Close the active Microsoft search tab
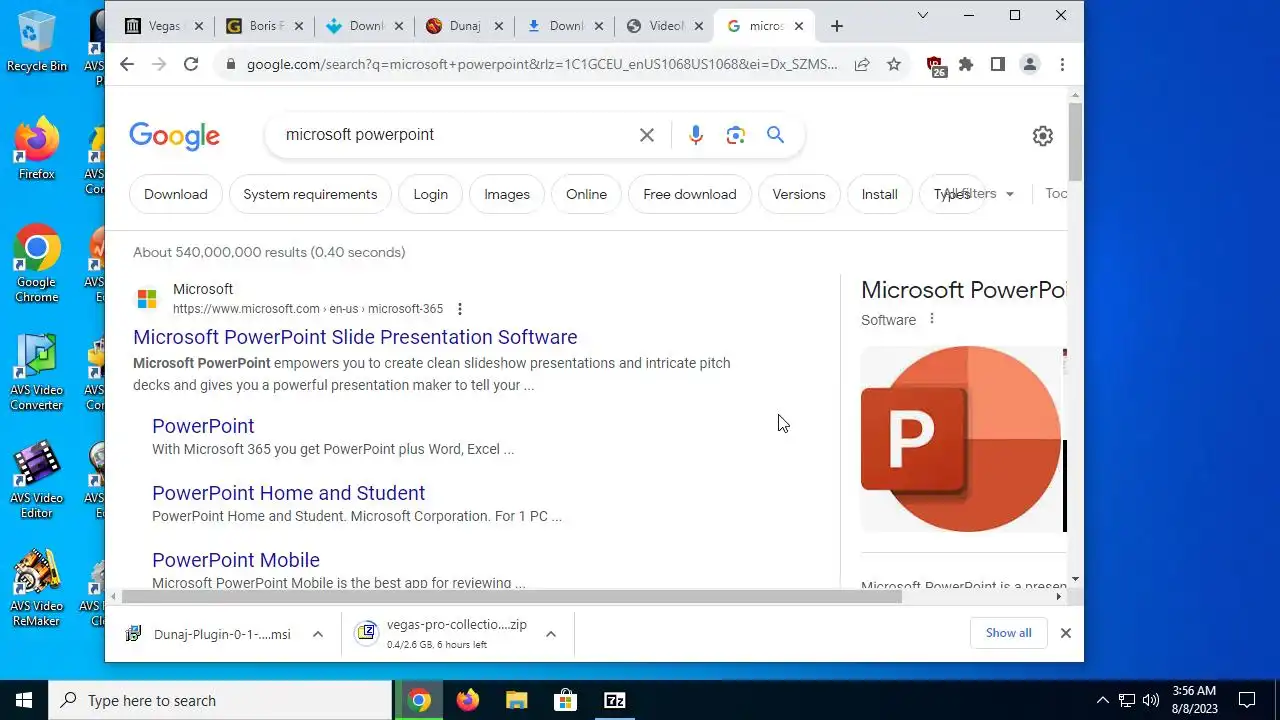Viewport: 1280px width, 720px height. pos(798,26)
